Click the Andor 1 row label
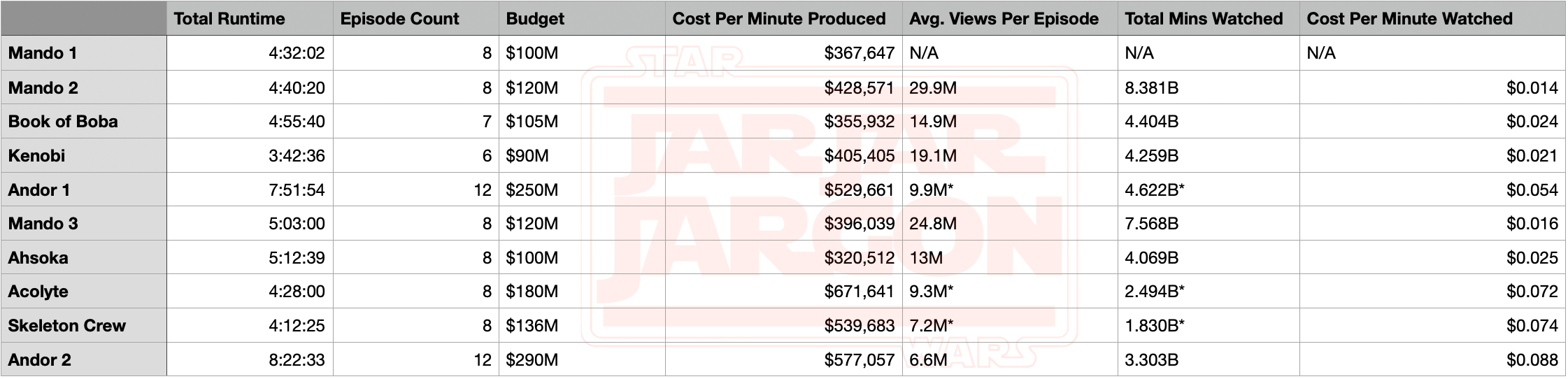1568x379 pixels. (39, 189)
